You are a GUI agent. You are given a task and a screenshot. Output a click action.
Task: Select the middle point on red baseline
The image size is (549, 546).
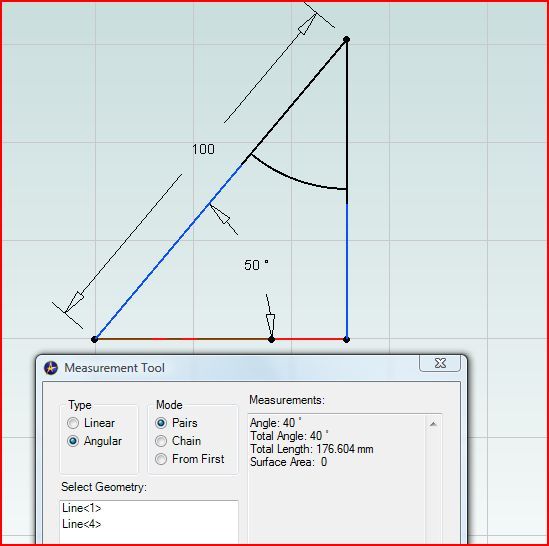point(271,339)
